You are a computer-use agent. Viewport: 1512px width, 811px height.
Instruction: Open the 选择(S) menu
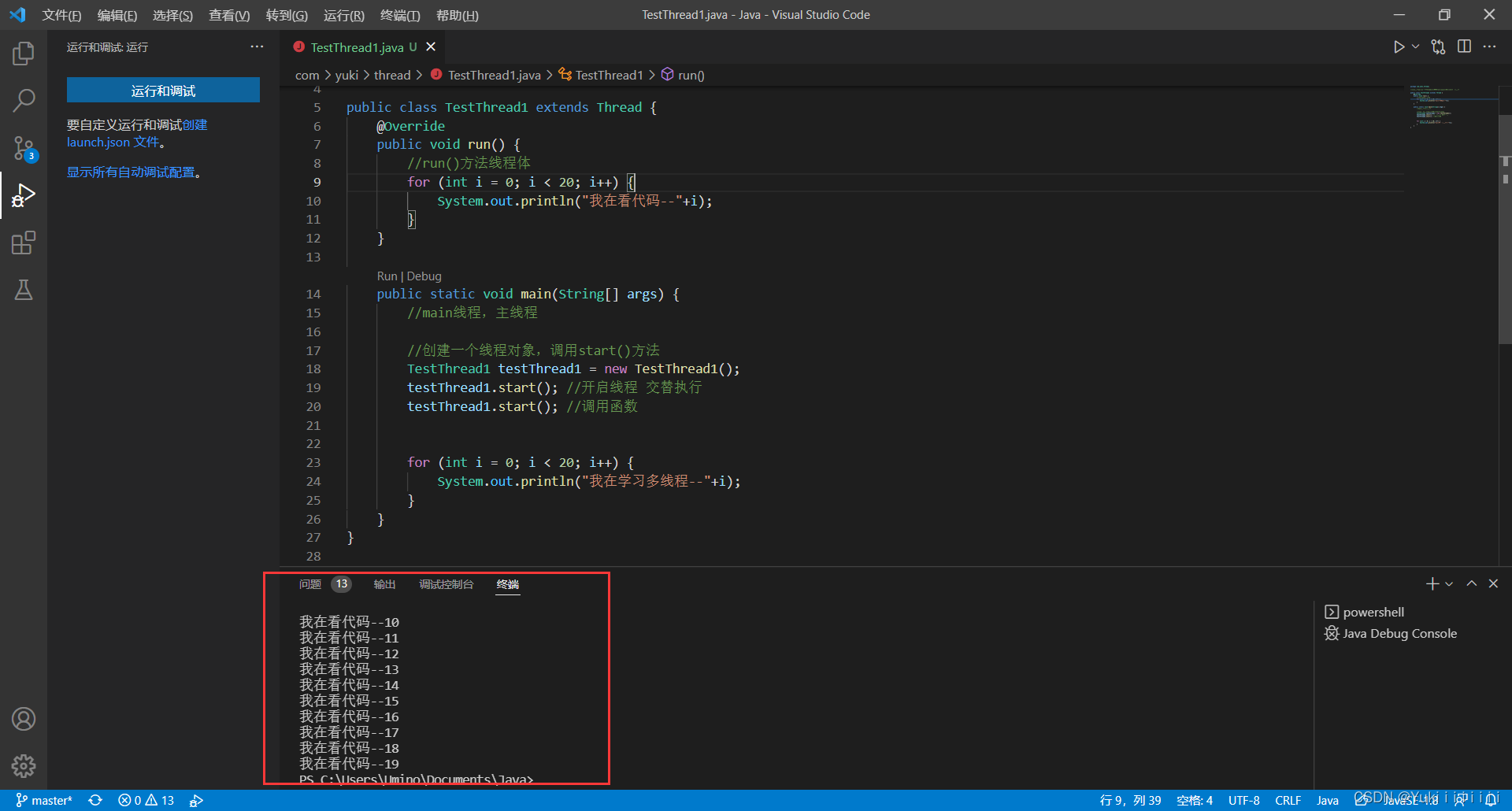pyautogui.click(x=172, y=15)
